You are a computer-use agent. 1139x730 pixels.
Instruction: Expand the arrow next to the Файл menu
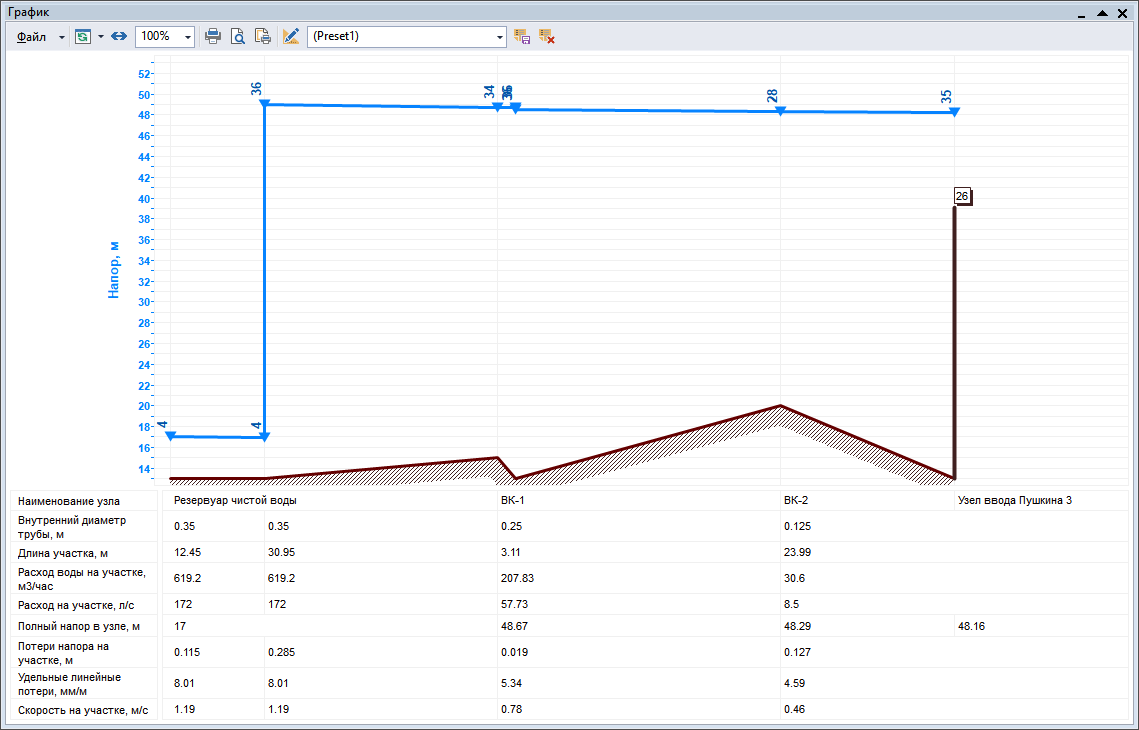(61, 37)
